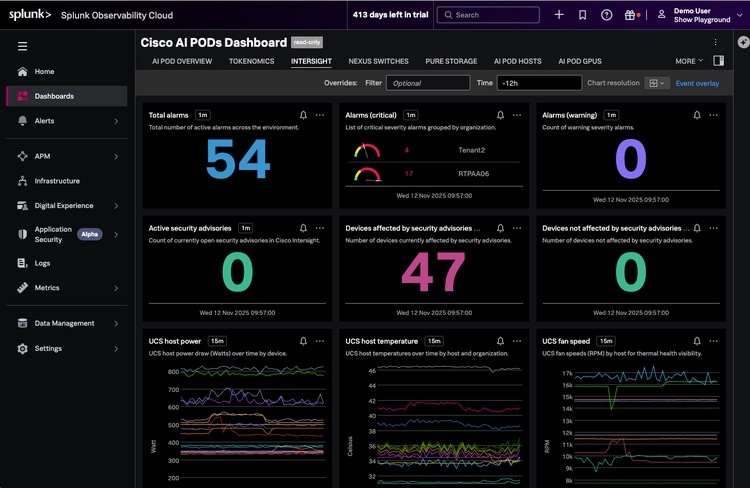
Task: Expand the Chart resolution dropdown
Action: 657,83
